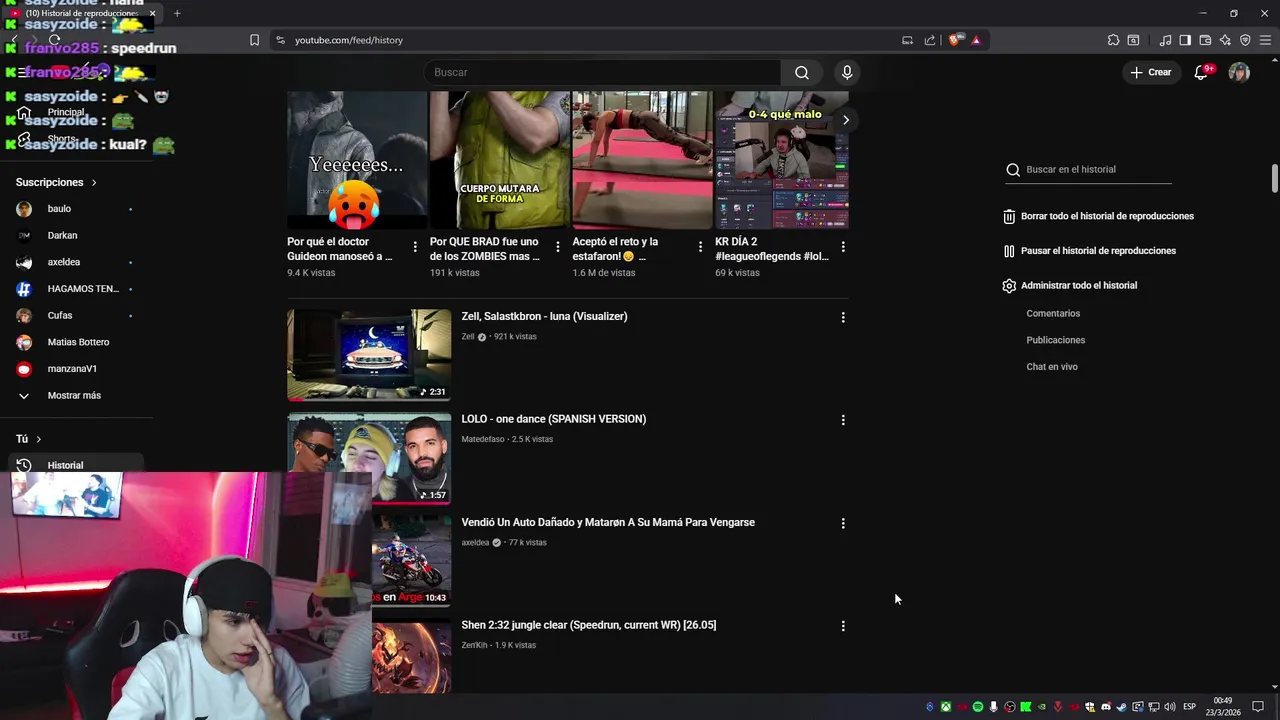
Task: Open LOLO - one dance (SPANISH VERSION) title
Action: [553, 419]
